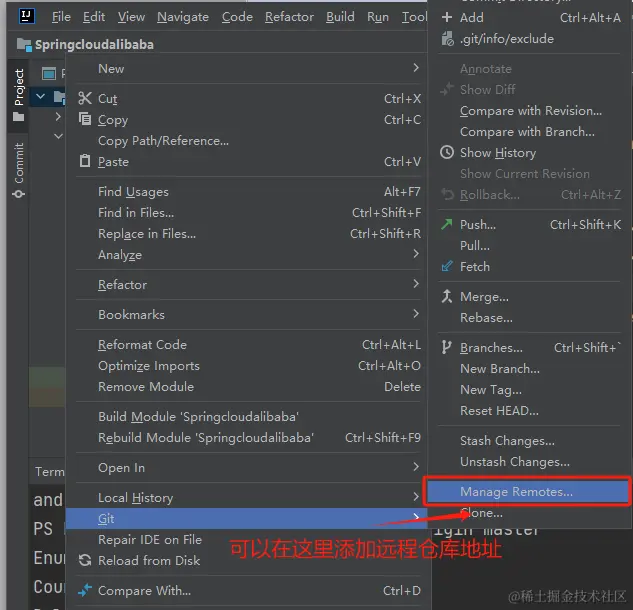Select Remove Module

coord(247,386)
